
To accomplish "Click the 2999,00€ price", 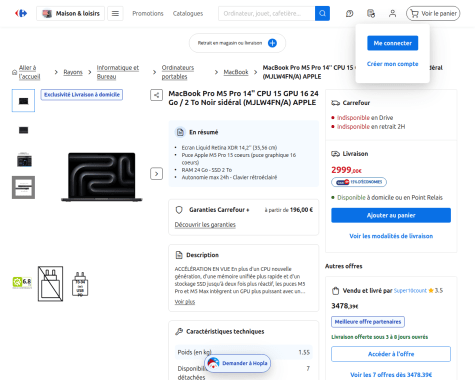I will (346, 170).
